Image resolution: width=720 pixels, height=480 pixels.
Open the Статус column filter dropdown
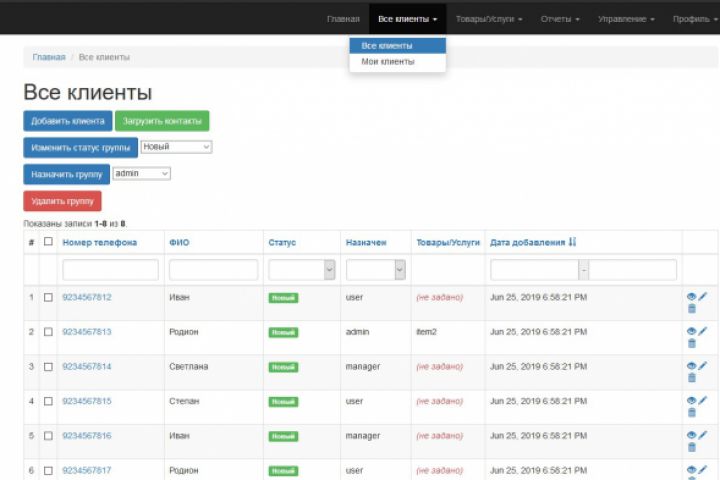click(x=302, y=270)
